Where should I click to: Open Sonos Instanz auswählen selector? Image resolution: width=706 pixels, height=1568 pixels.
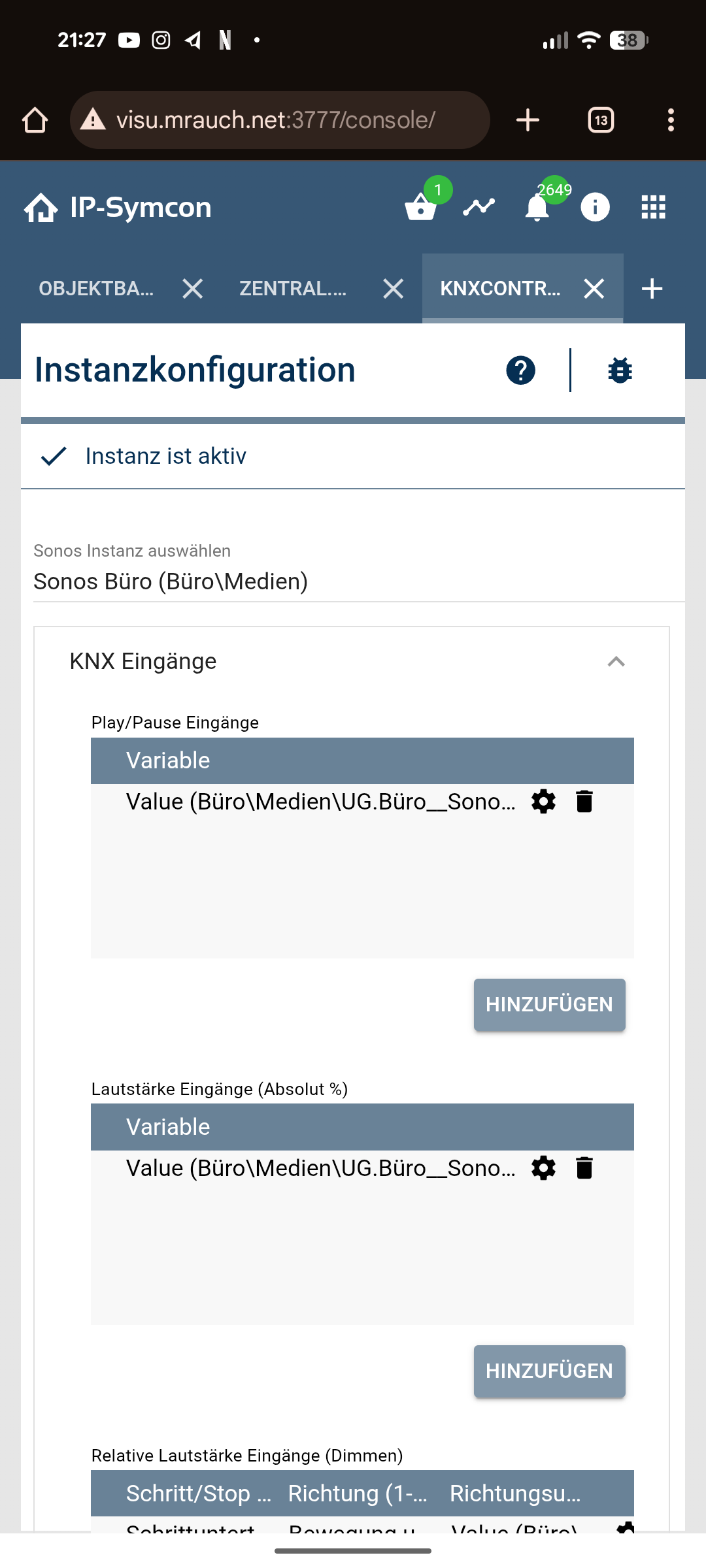(353, 581)
